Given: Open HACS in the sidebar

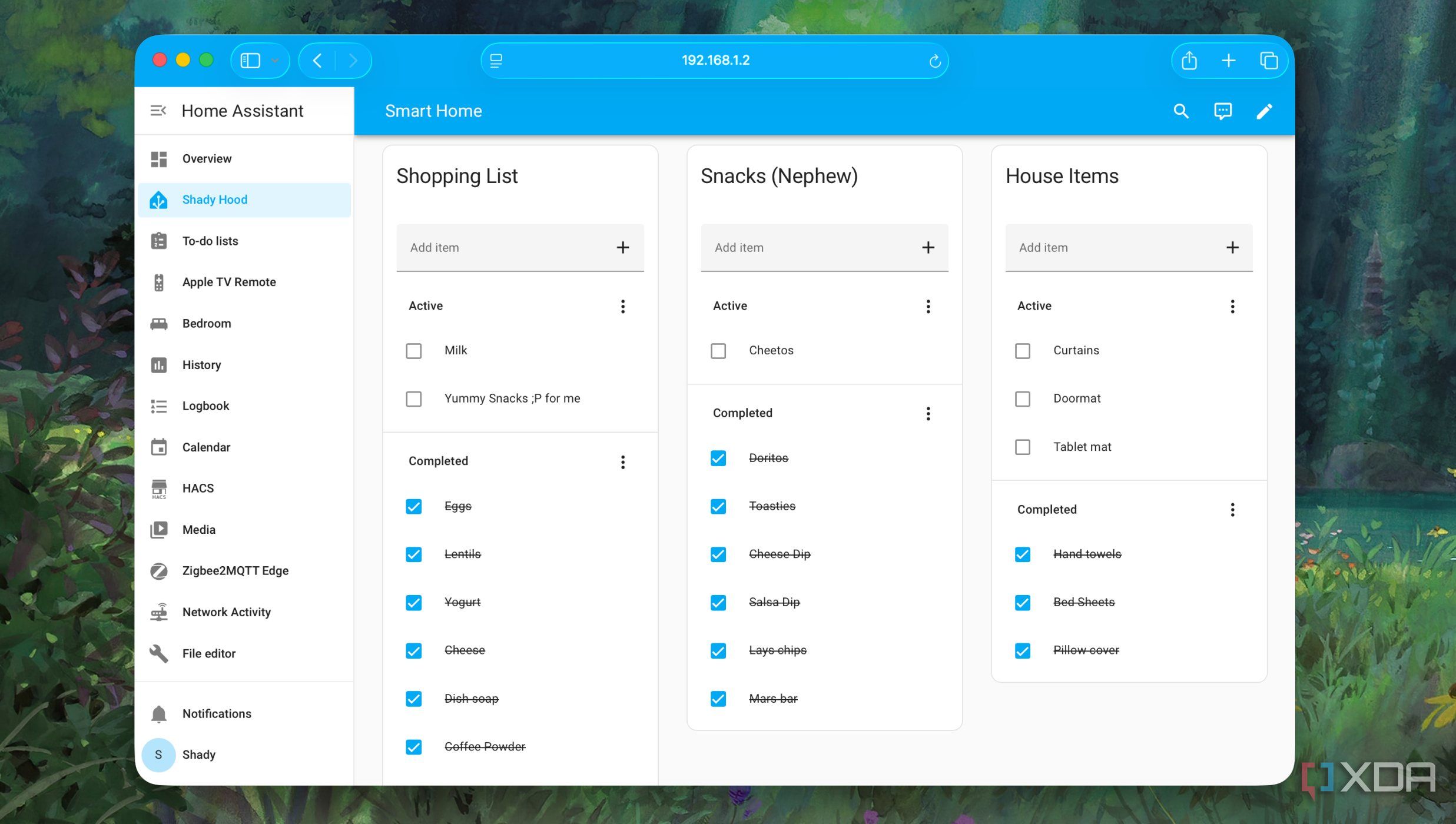Looking at the screenshot, I should pyautogui.click(x=245, y=489).
